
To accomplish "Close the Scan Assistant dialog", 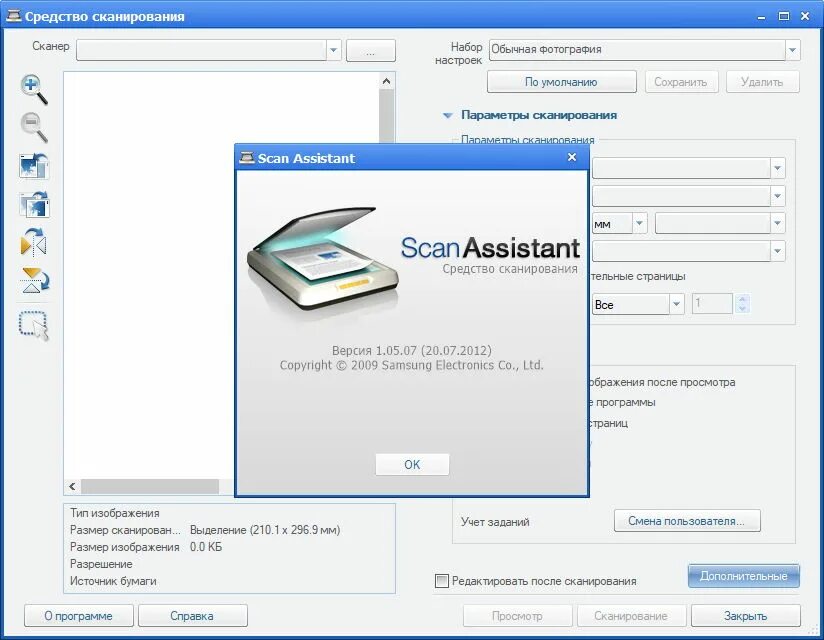I will tap(572, 157).
